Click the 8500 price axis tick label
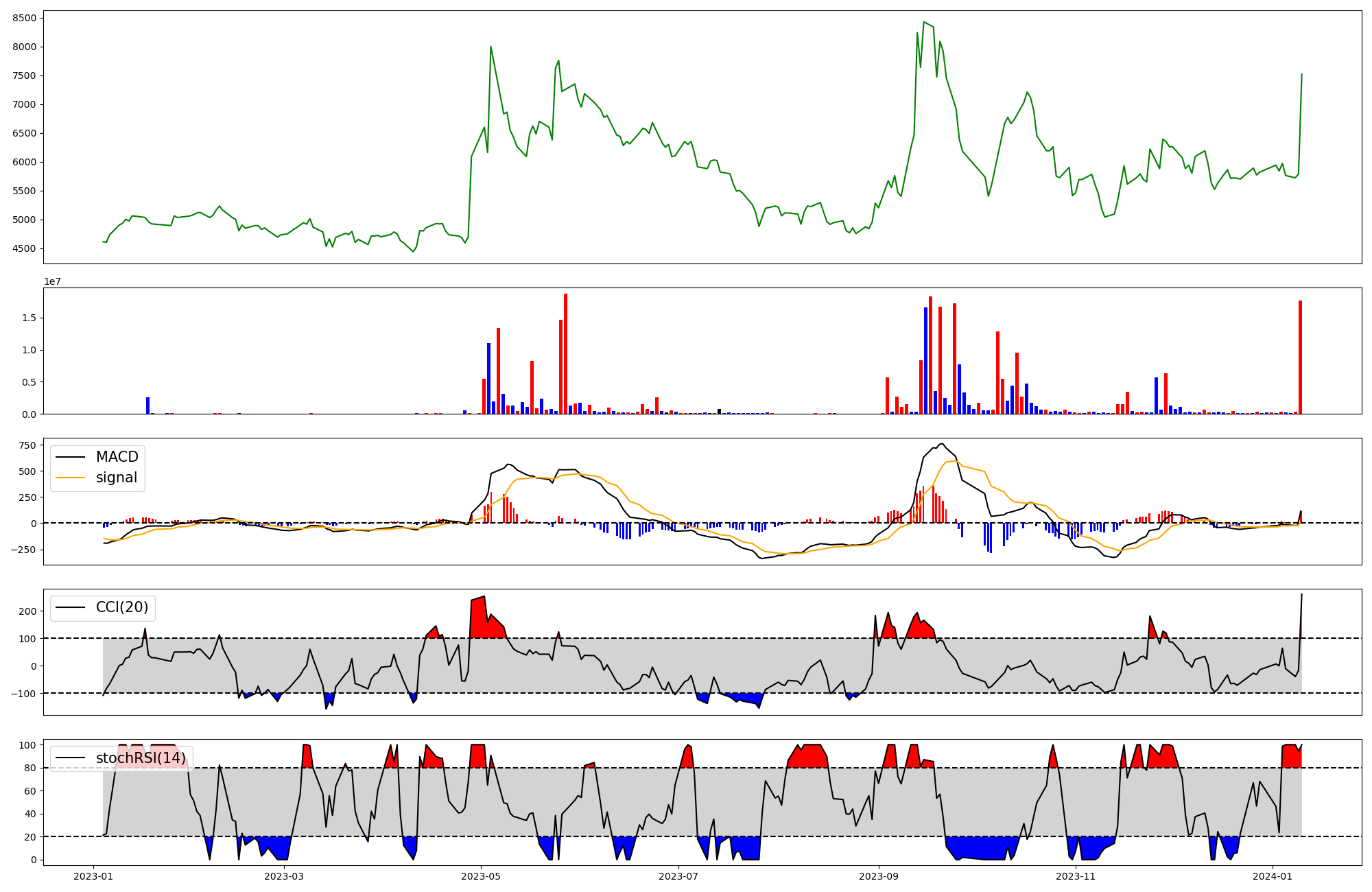The height and width of the screenshot is (892, 1372). point(24,19)
